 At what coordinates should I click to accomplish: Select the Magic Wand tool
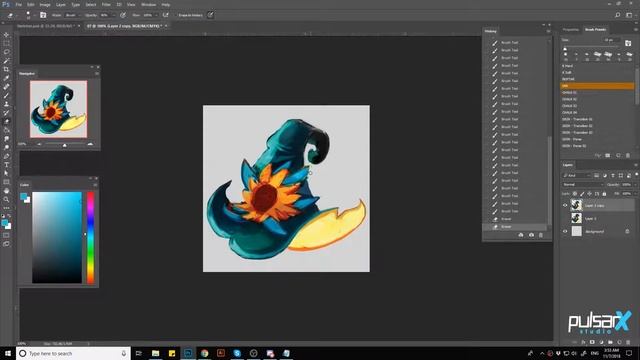pos(6,61)
